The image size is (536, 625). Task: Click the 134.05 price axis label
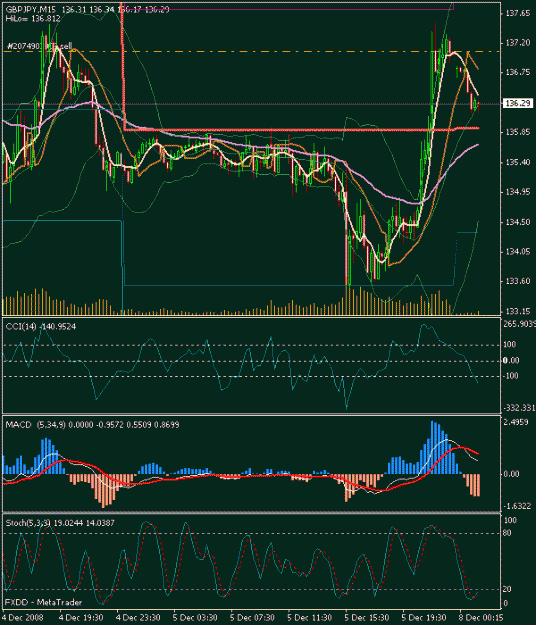pos(518,252)
